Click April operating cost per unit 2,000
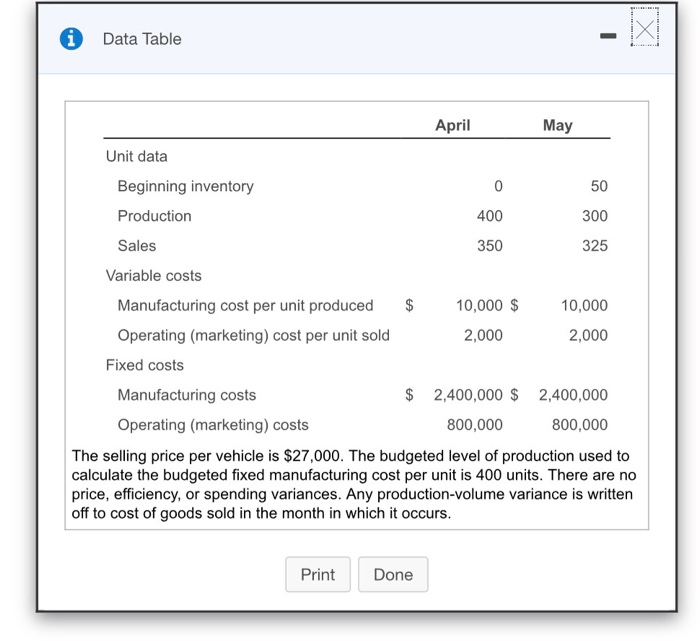700x641 pixels. pos(483,336)
